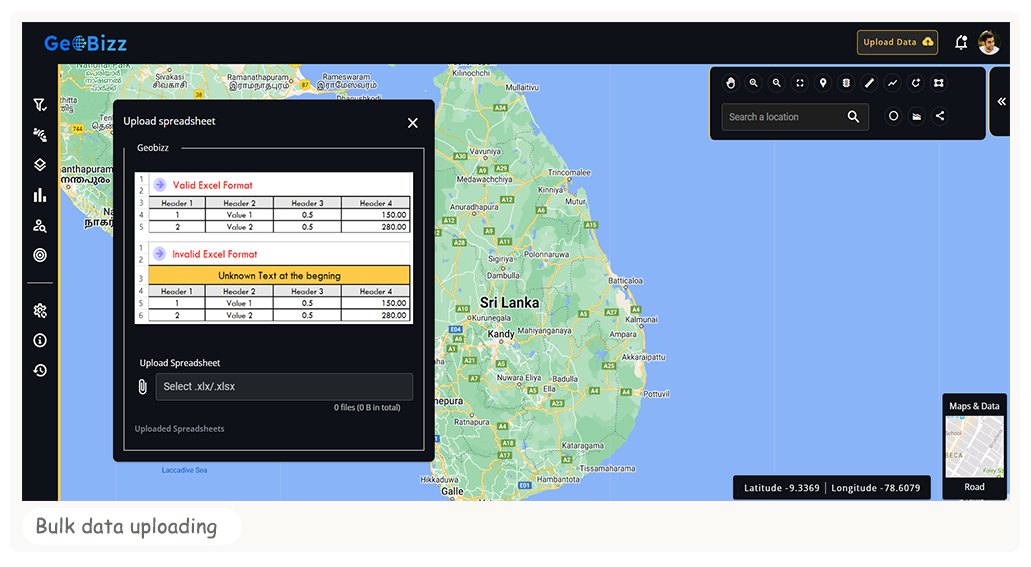
Task: Click the Upload spreadsheet dialog title
Action: (x=170, y=121)
